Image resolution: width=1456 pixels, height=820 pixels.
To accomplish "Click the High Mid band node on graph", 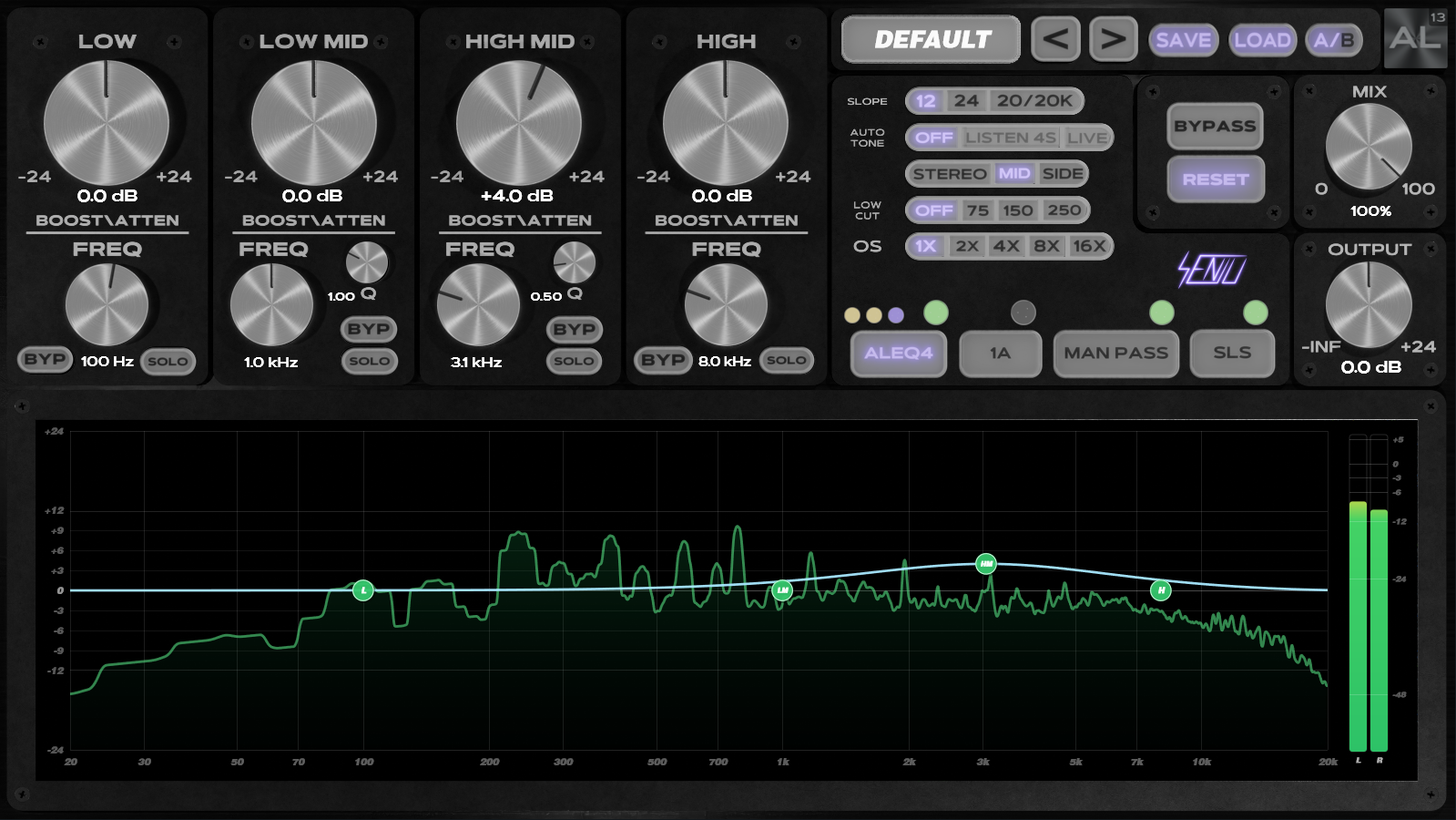I will click(x=986, y=564).
